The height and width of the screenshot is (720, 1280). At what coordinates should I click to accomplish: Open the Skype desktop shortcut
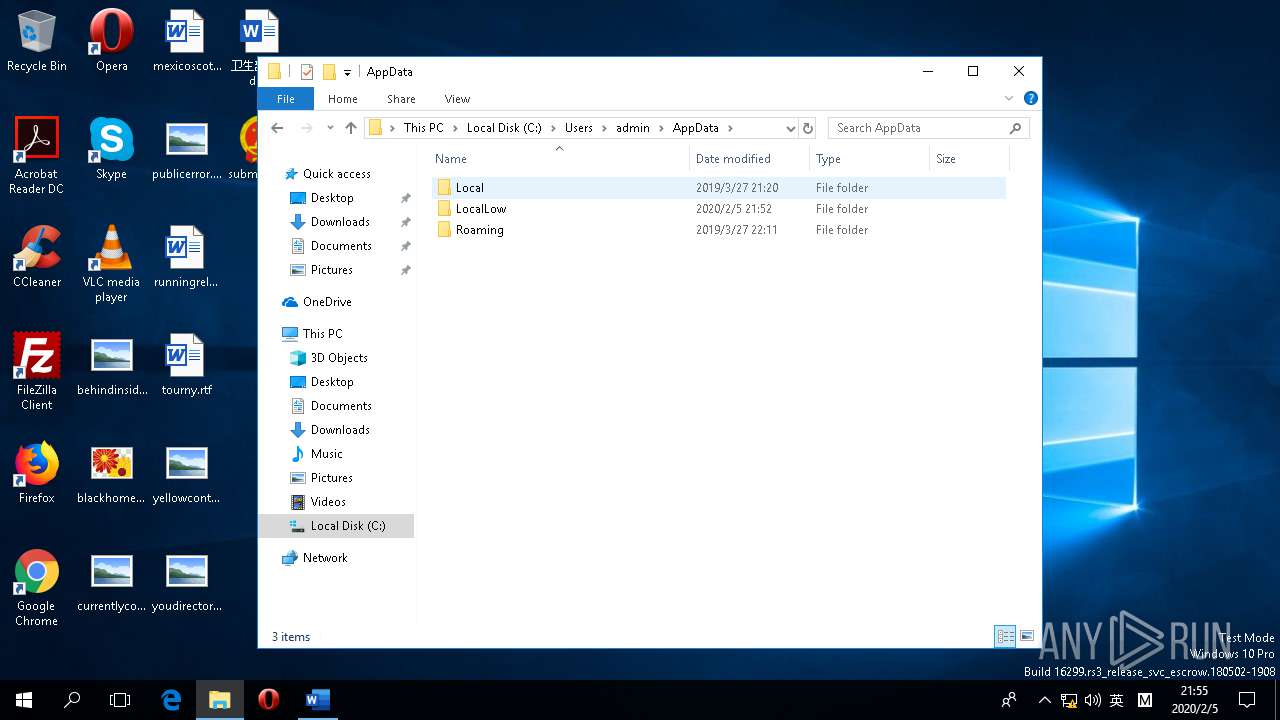111,149
